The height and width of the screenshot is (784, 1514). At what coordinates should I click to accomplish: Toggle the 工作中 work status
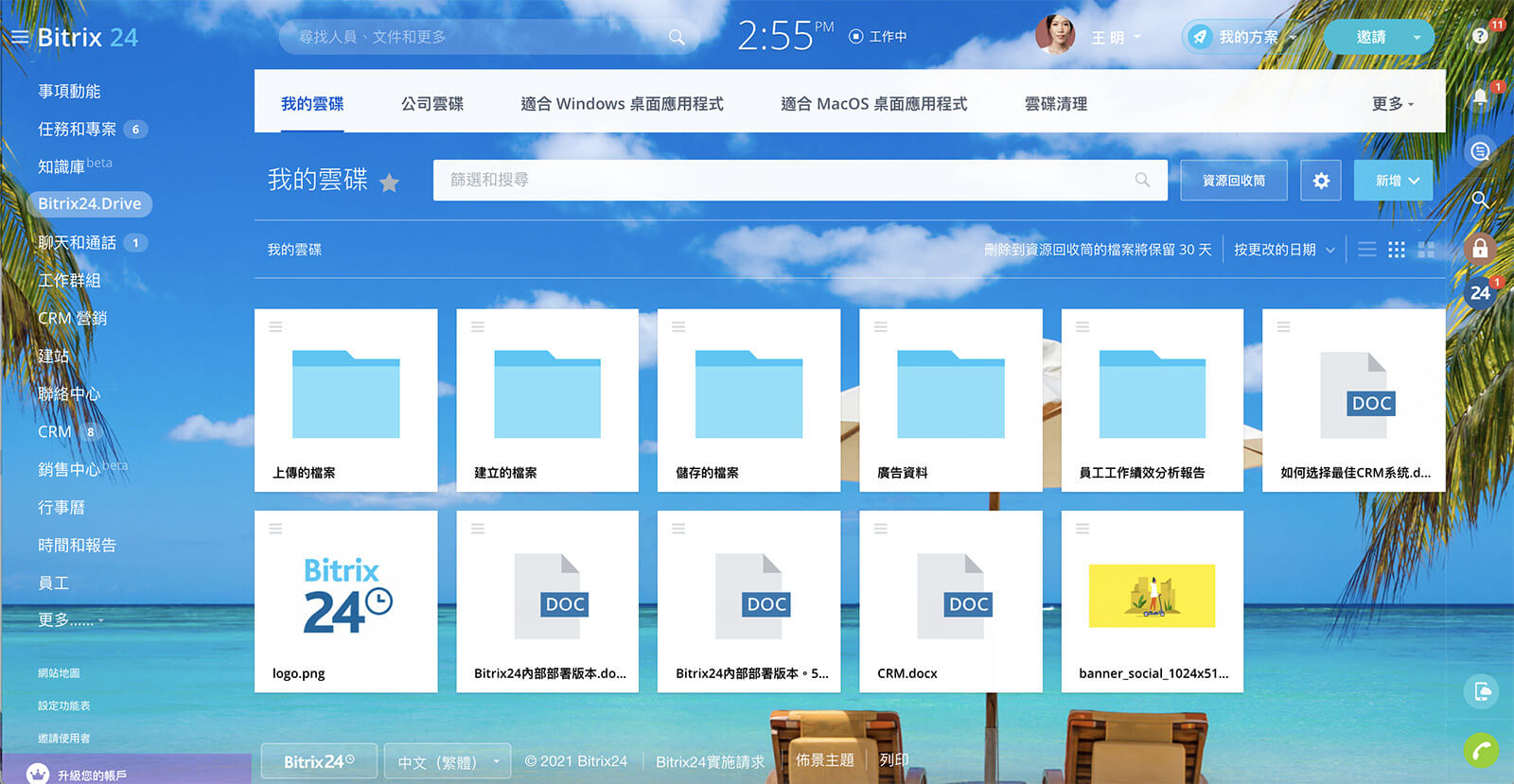pyautogui.click(x=877, y=37)
